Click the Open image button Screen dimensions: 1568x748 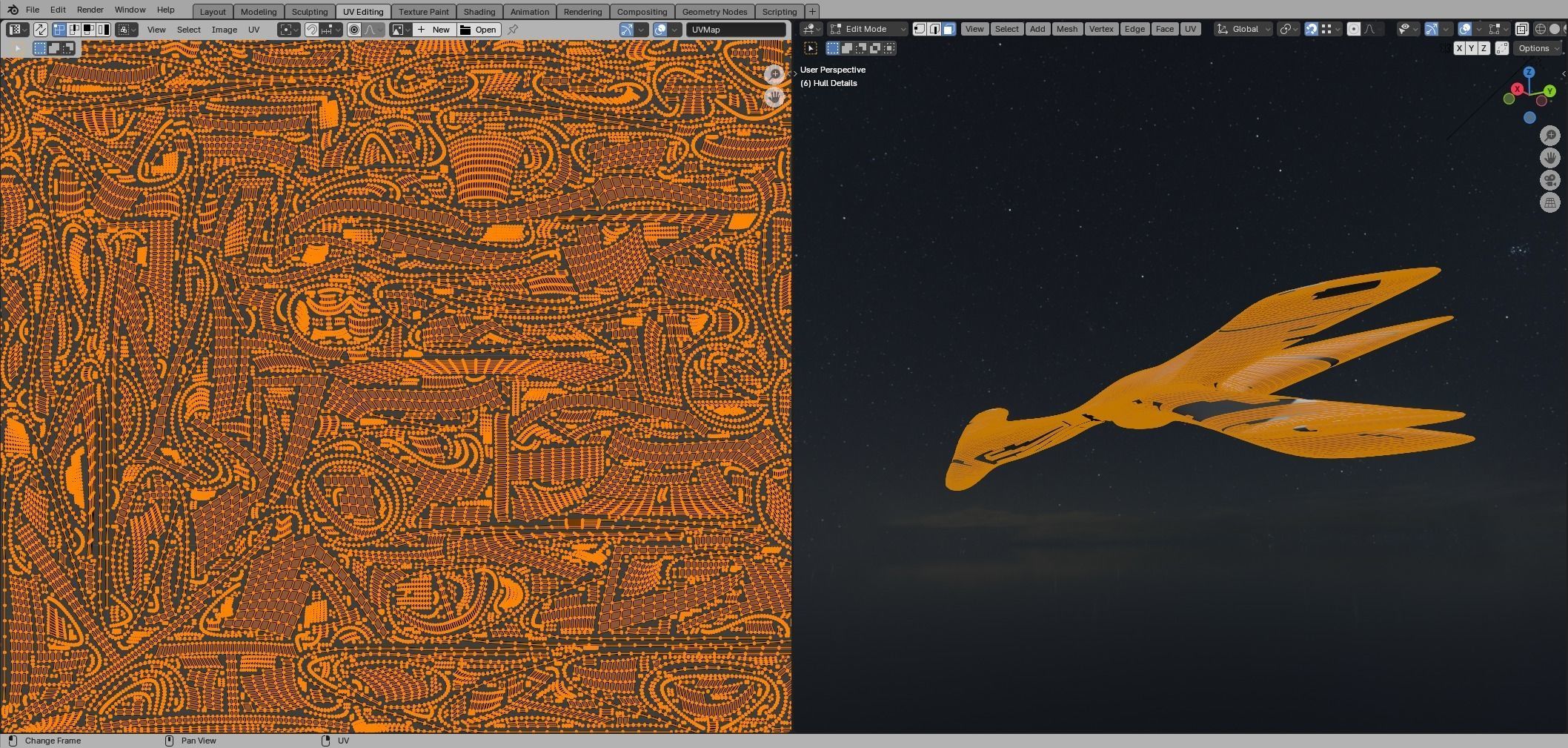pyautogui.click(x=479, y=30)
